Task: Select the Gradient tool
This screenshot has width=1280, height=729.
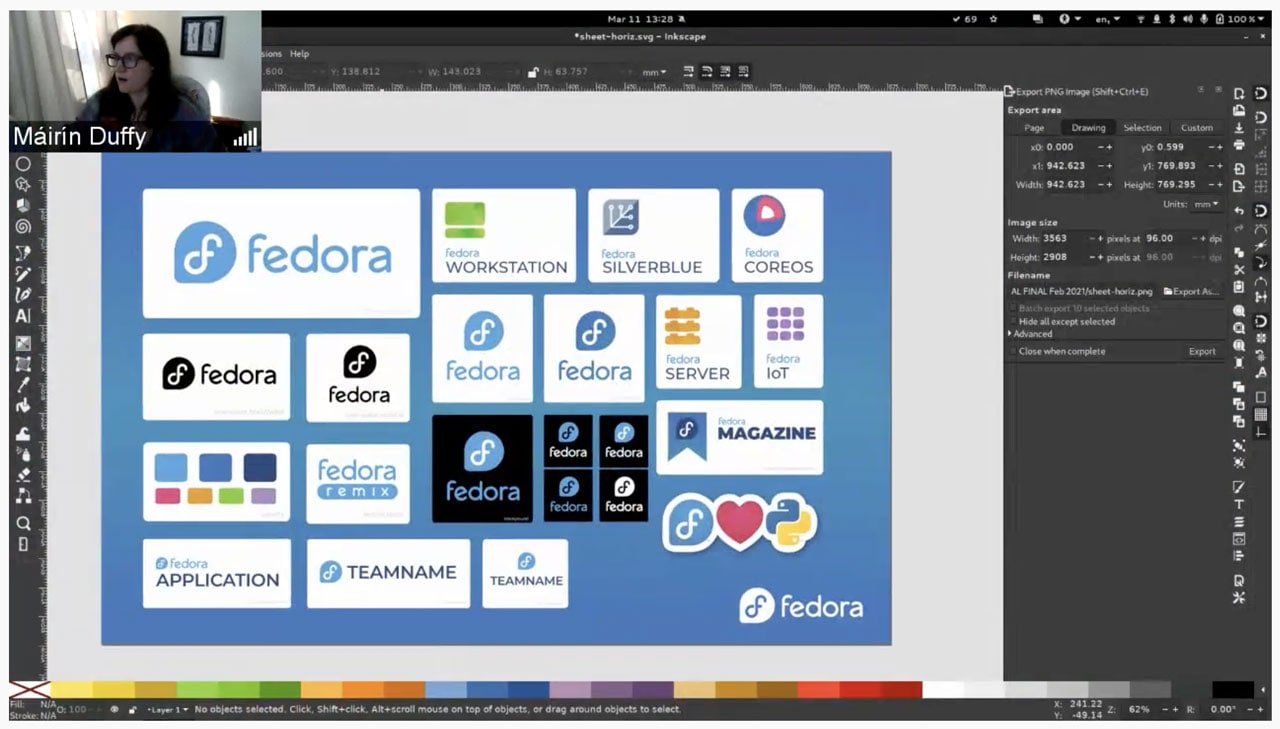Action: [23, 343]
